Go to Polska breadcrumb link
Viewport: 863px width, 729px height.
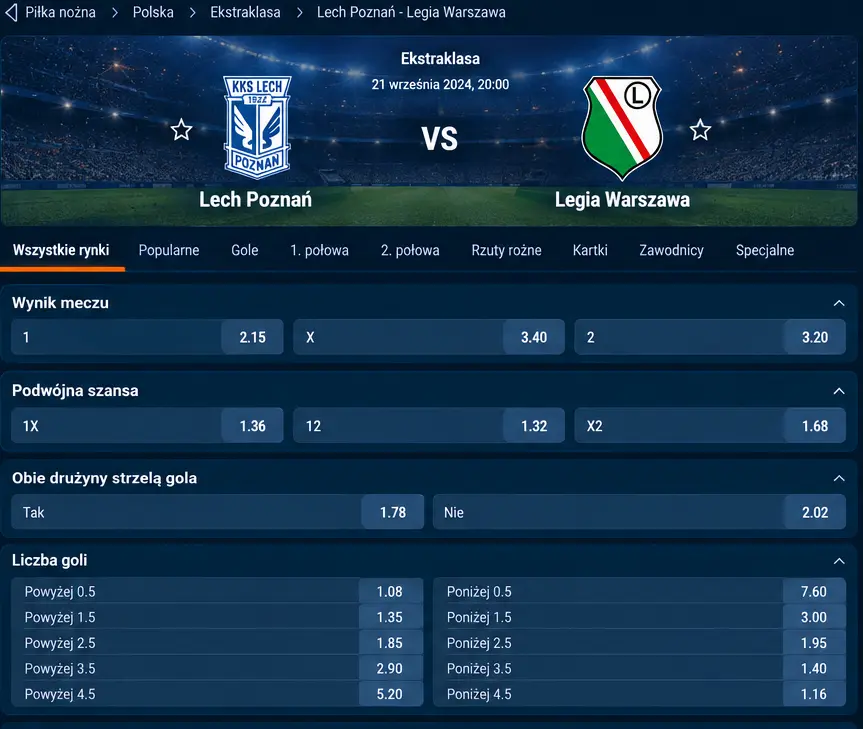pyautogui.click(x=153, y=12)
